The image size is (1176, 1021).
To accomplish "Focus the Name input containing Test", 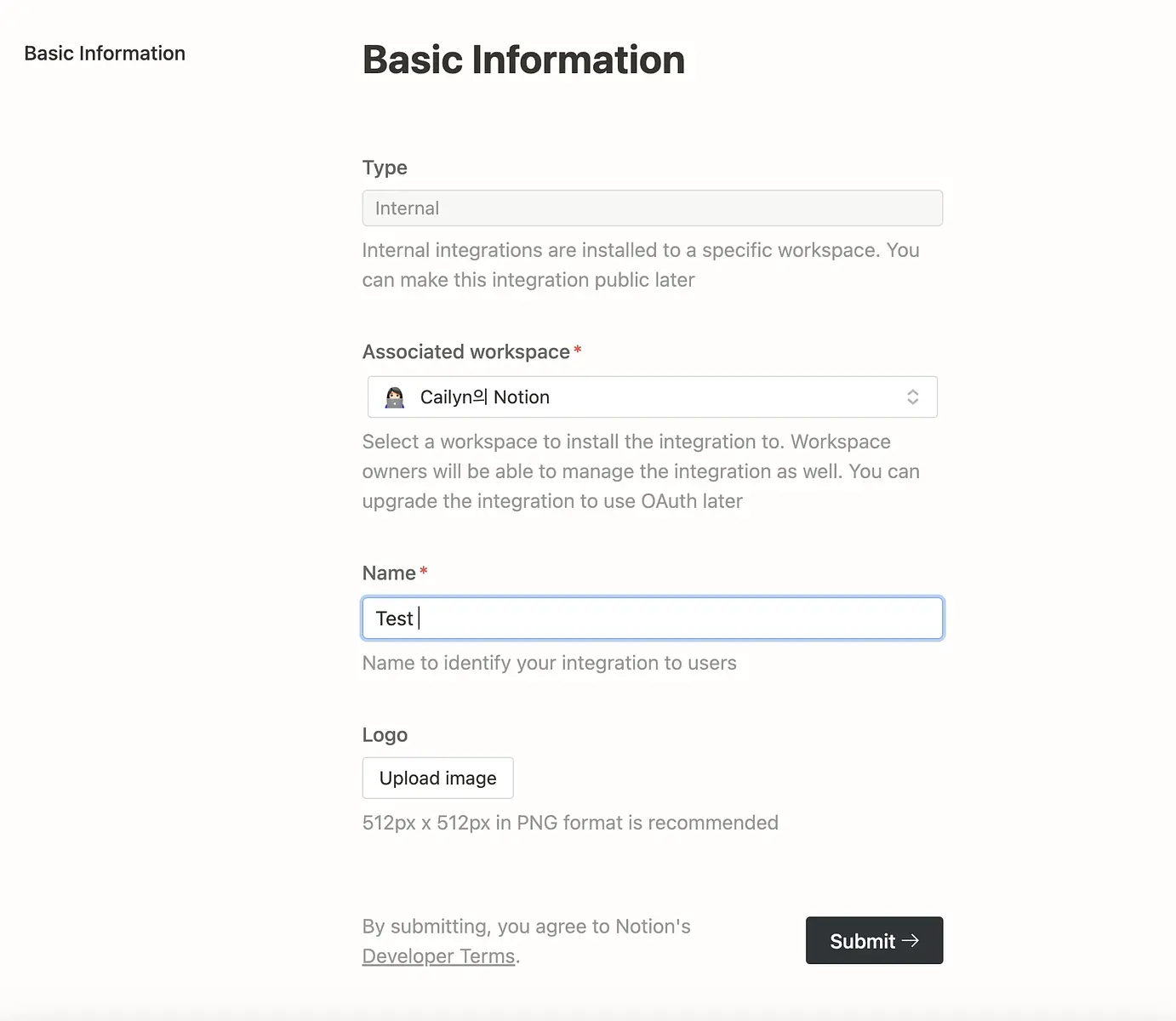I will point(653,619).
